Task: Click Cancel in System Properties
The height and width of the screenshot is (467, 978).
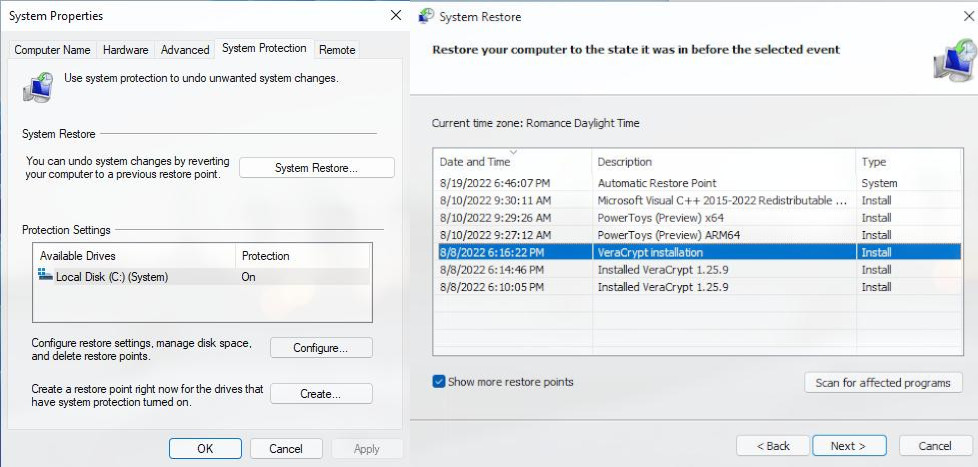Action: (x=286, y=448)
